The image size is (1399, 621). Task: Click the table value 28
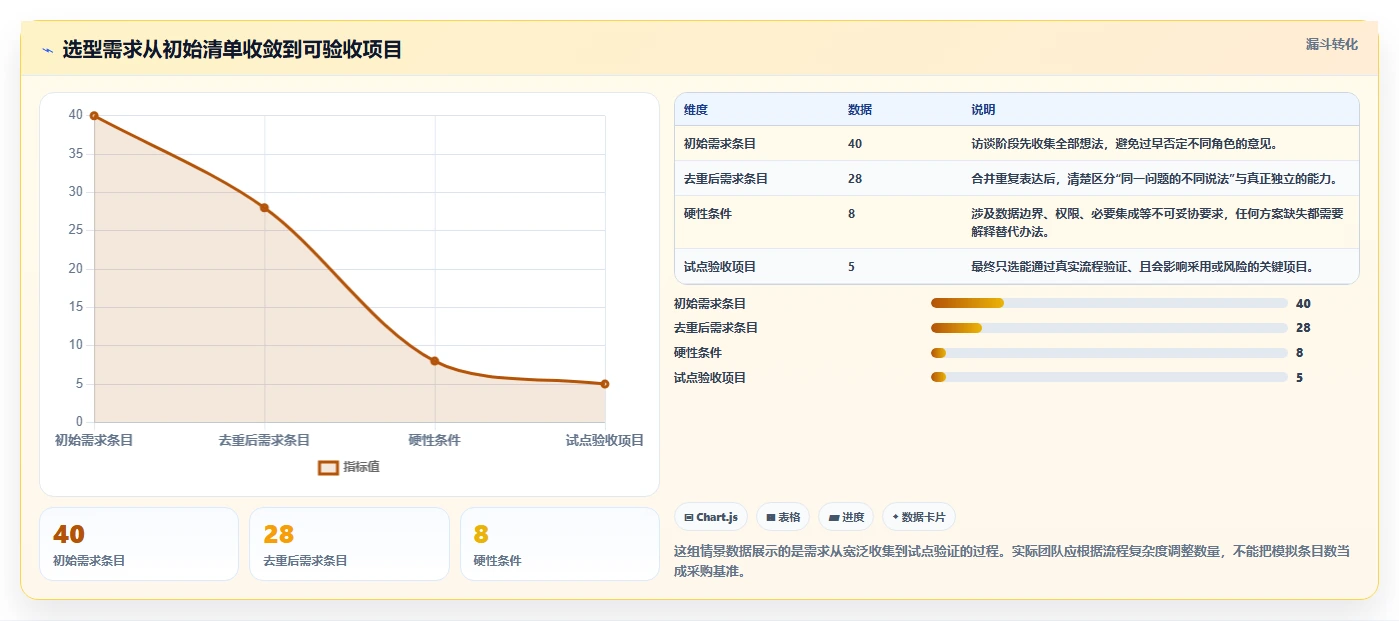tap(855, 178)
